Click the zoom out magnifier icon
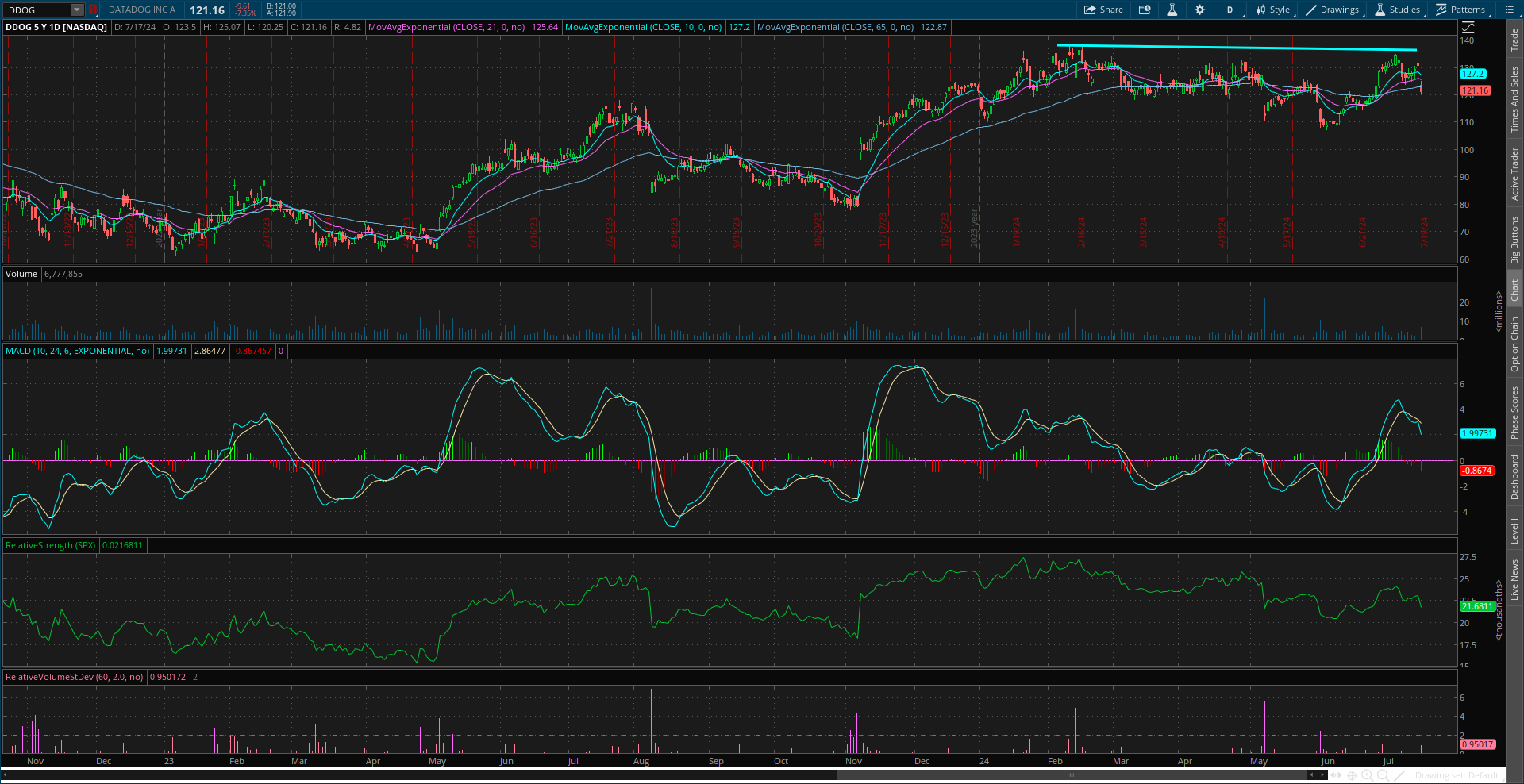The image size is (1524, 784). [x=1384, y=775]
